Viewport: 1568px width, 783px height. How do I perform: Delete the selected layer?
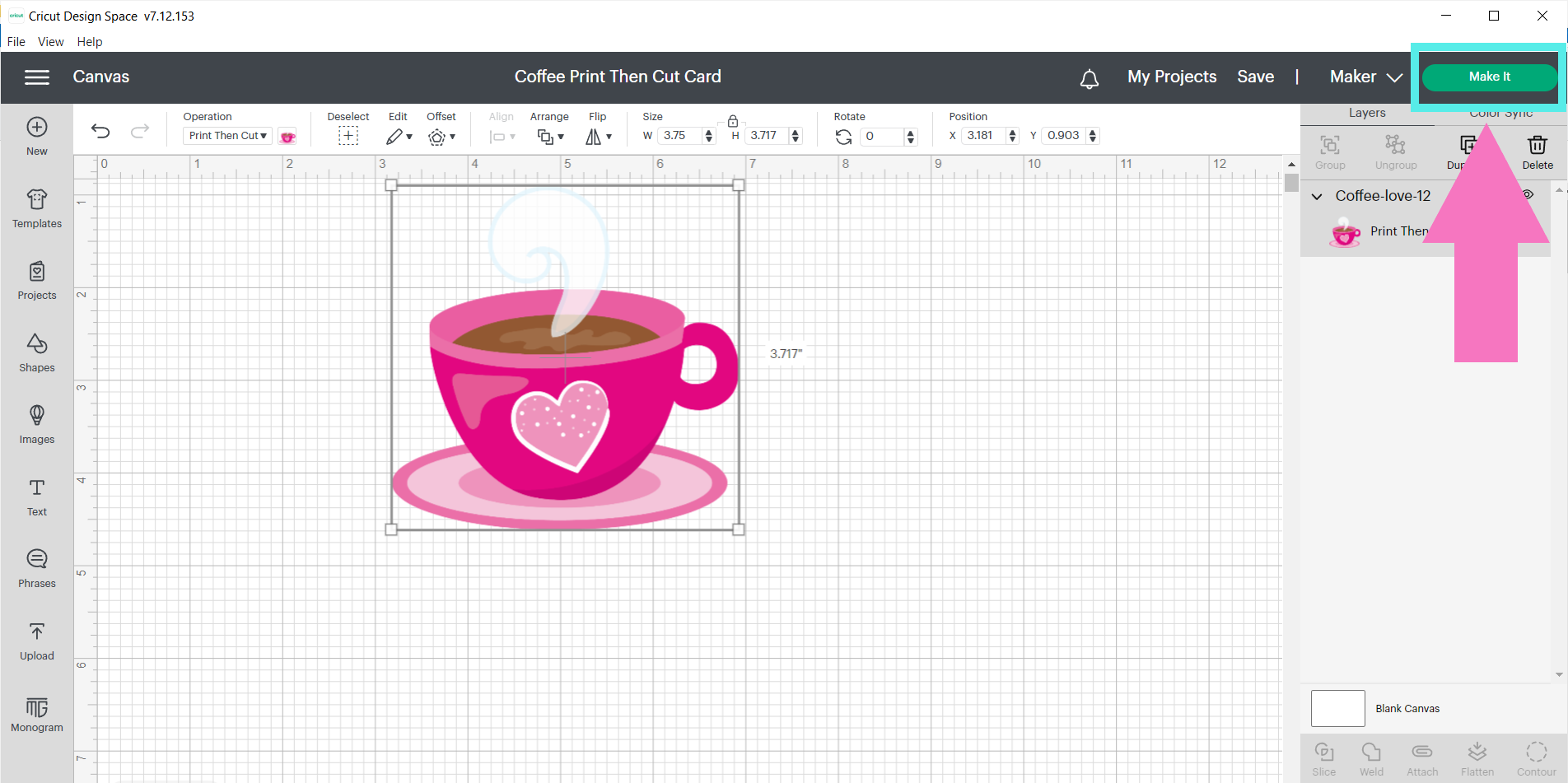coord(1537,151)
